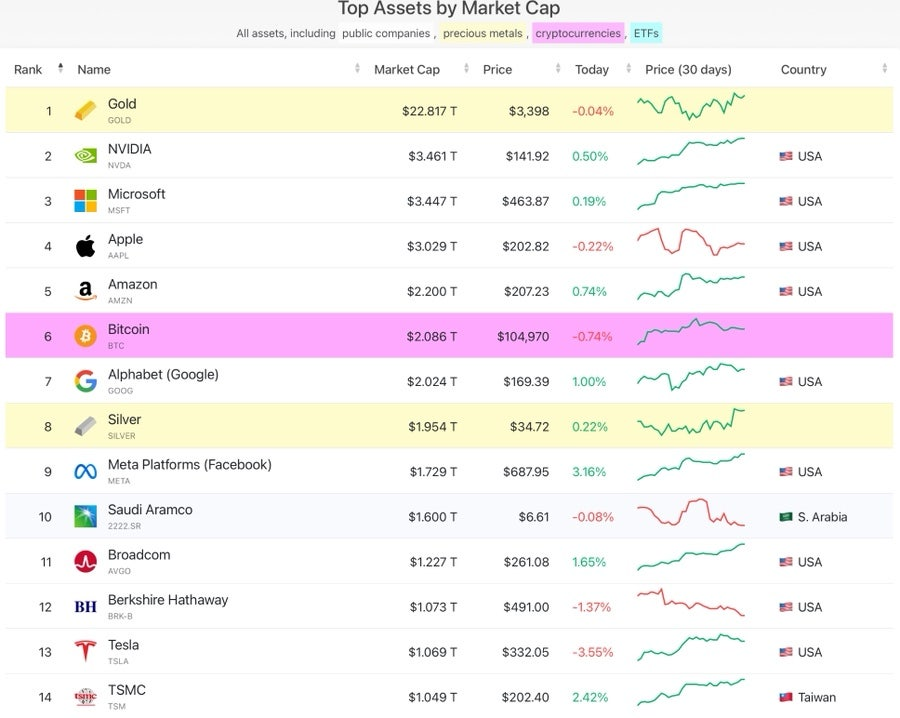Click the Berkshire Hathaway BH logo
This screenshot has height=718, width=900.
click(x=86, y=607)
